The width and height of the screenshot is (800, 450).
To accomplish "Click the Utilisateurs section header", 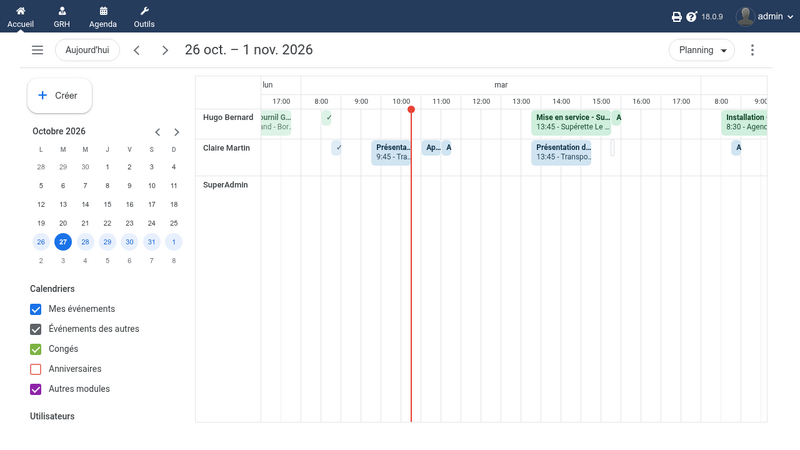I will point(52,416).
